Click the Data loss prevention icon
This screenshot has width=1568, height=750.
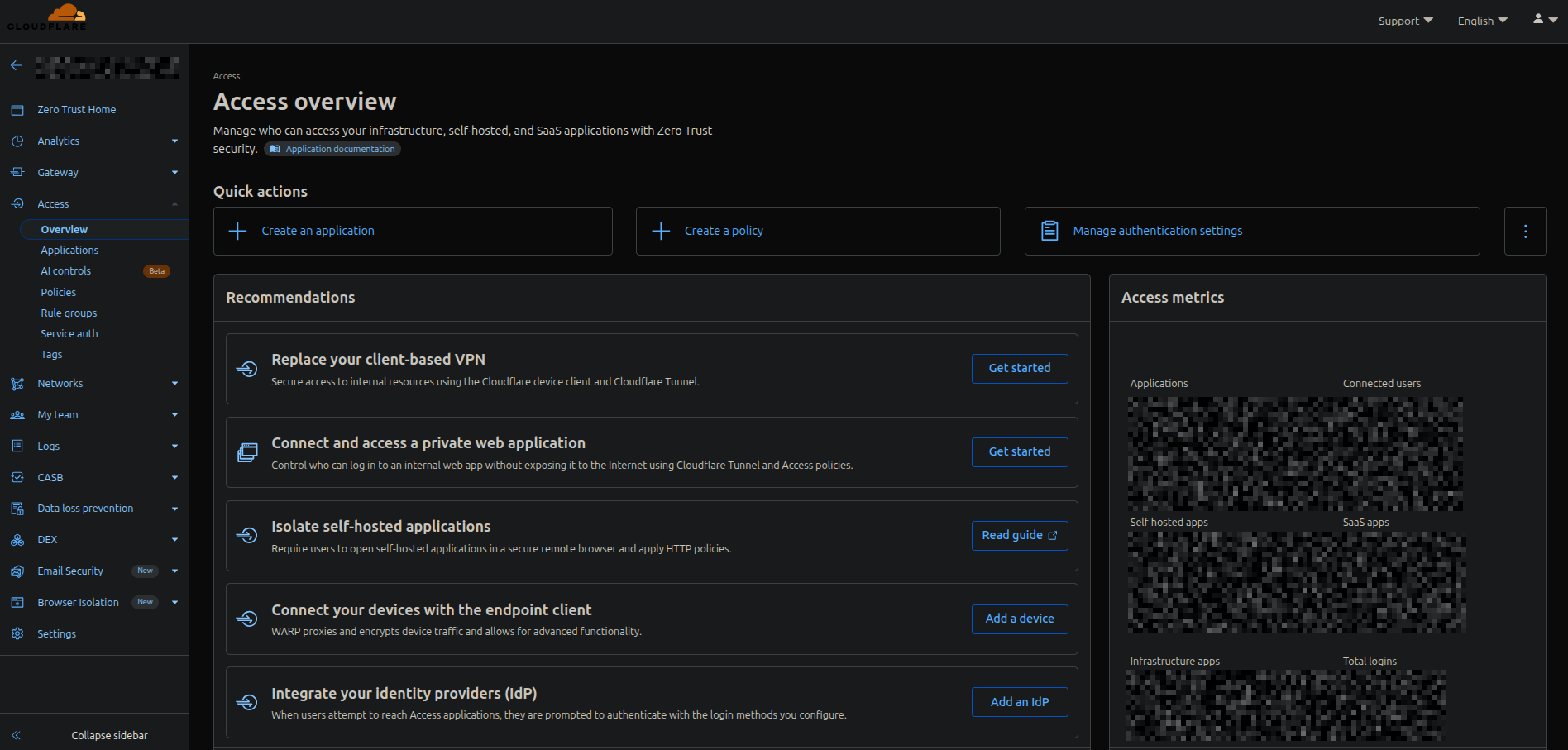pos(17,509)
